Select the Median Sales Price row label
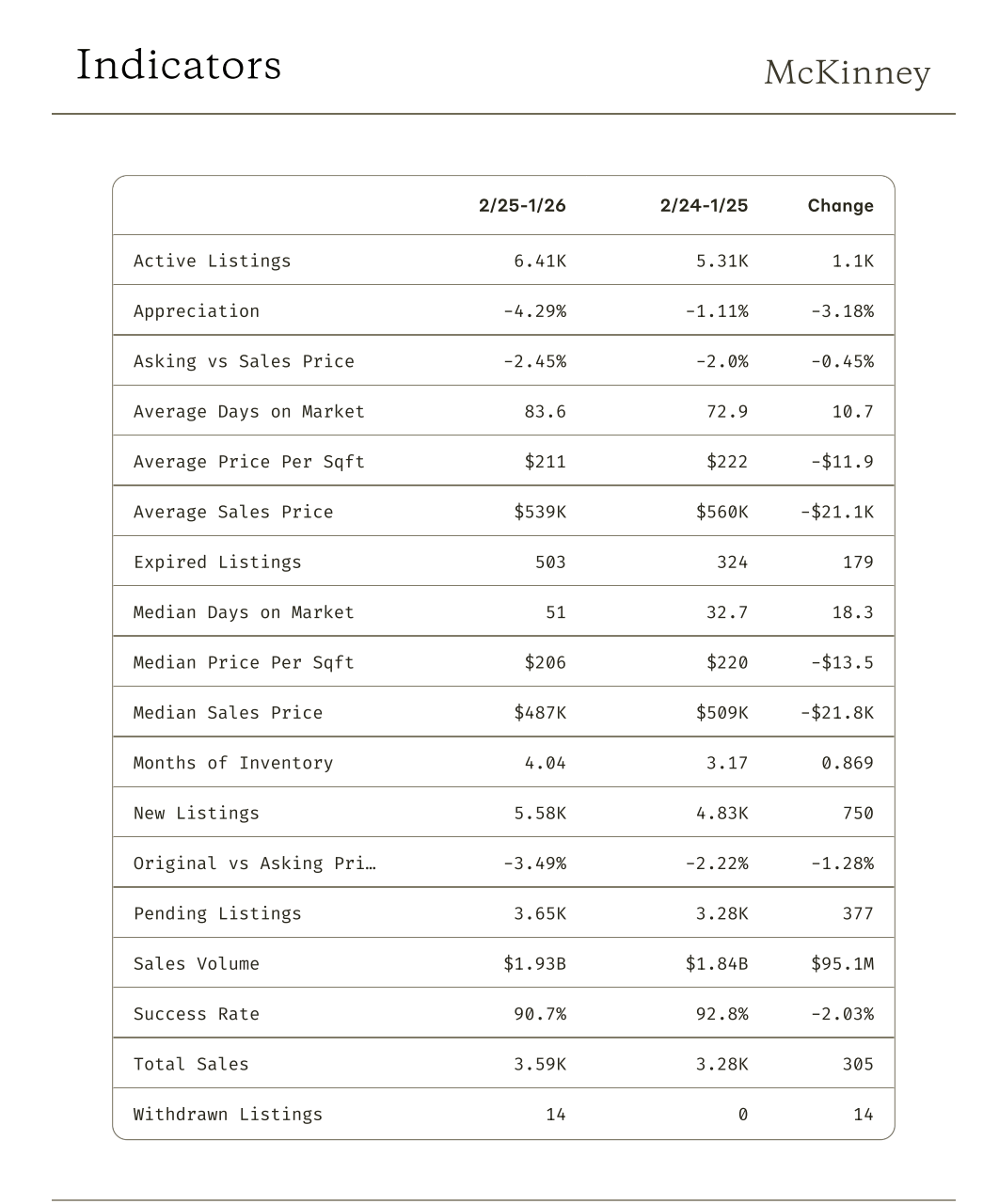Image resolution: width=999 pixels, height=1204 pixels. [x=228, y=713]
